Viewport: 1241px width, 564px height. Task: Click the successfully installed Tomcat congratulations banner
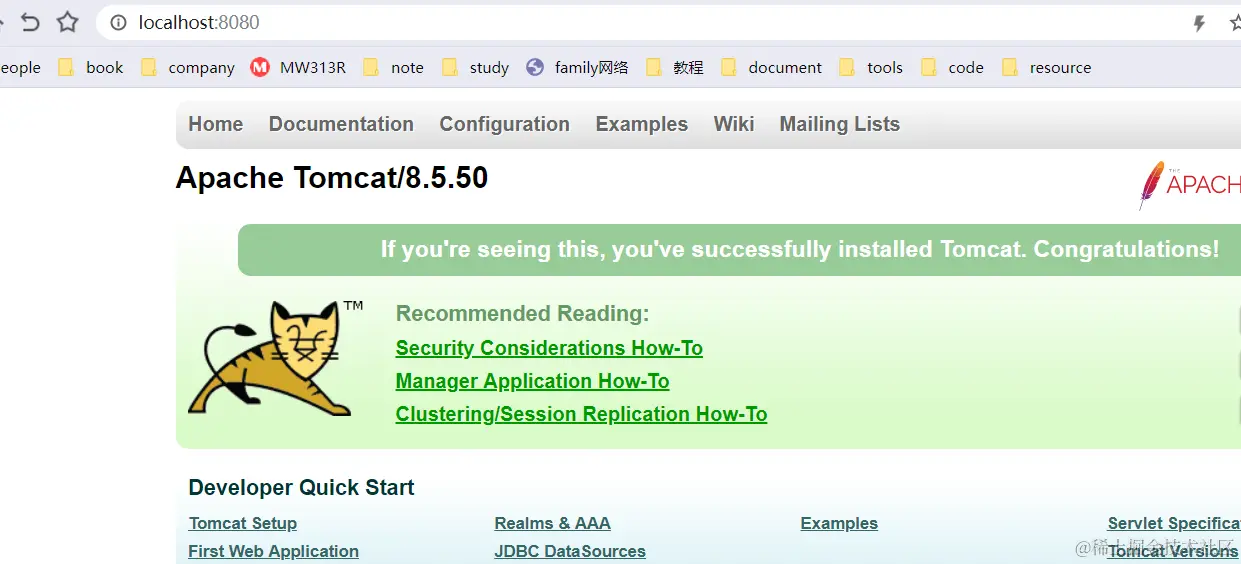point(739,250)
